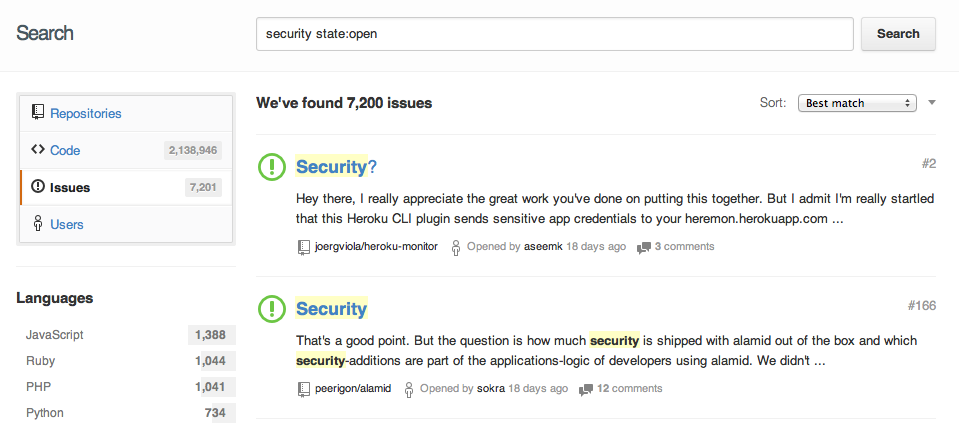Filter results by JavaScript language
The height and width of the screenshot is (427, 959).
click(x=54, y=335)
